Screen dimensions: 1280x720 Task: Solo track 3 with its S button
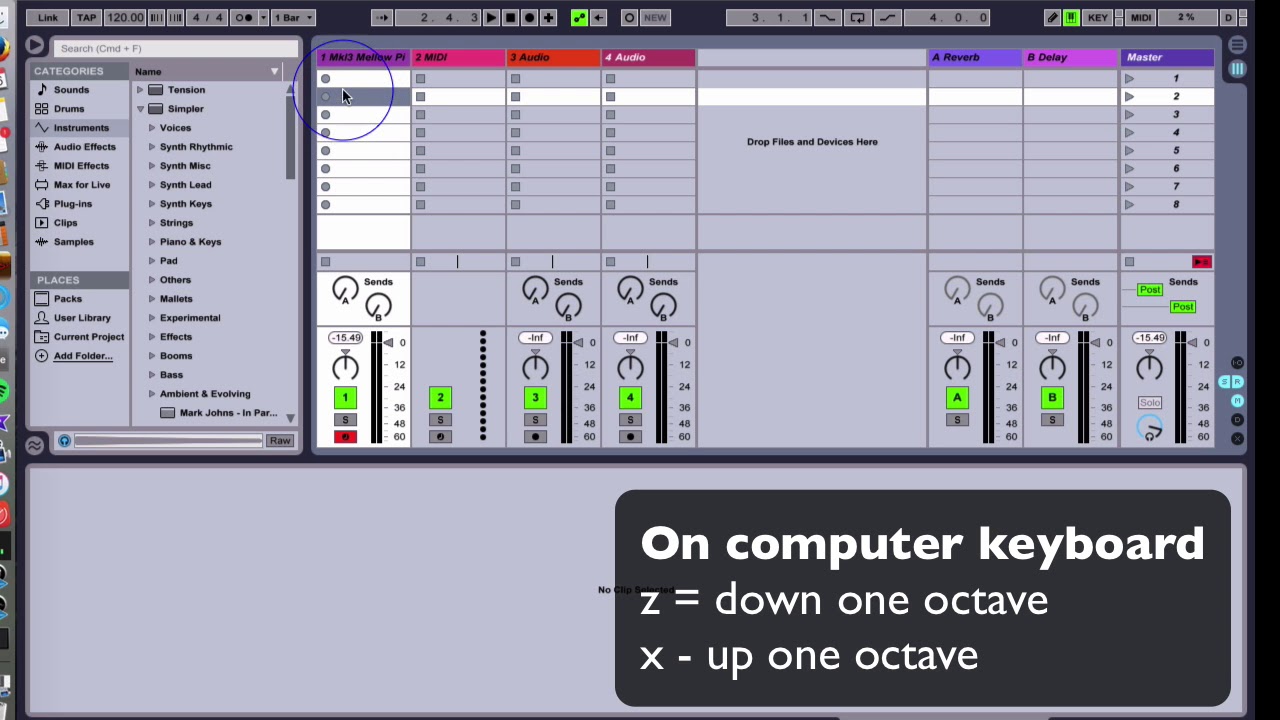click(x=535, y=420)
